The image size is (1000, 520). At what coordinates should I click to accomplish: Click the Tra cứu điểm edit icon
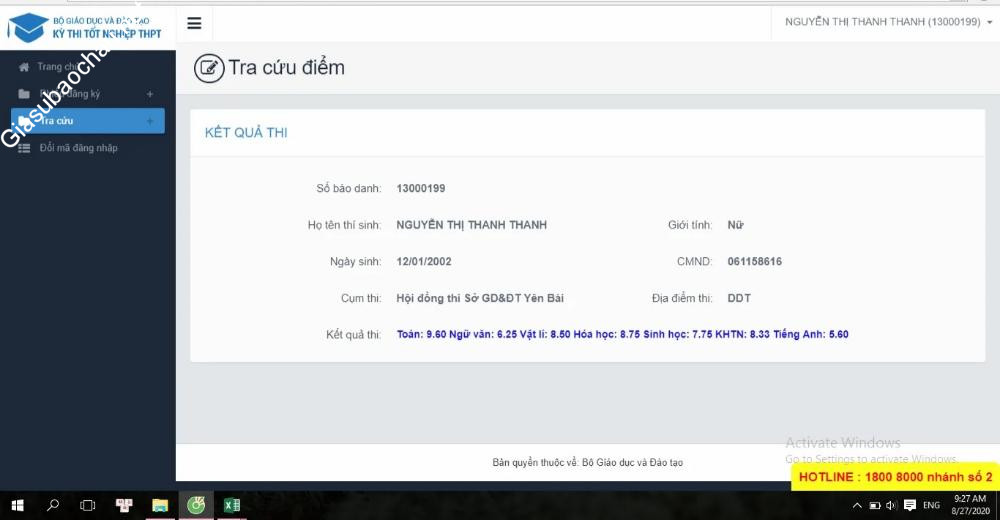coord(208,68)
